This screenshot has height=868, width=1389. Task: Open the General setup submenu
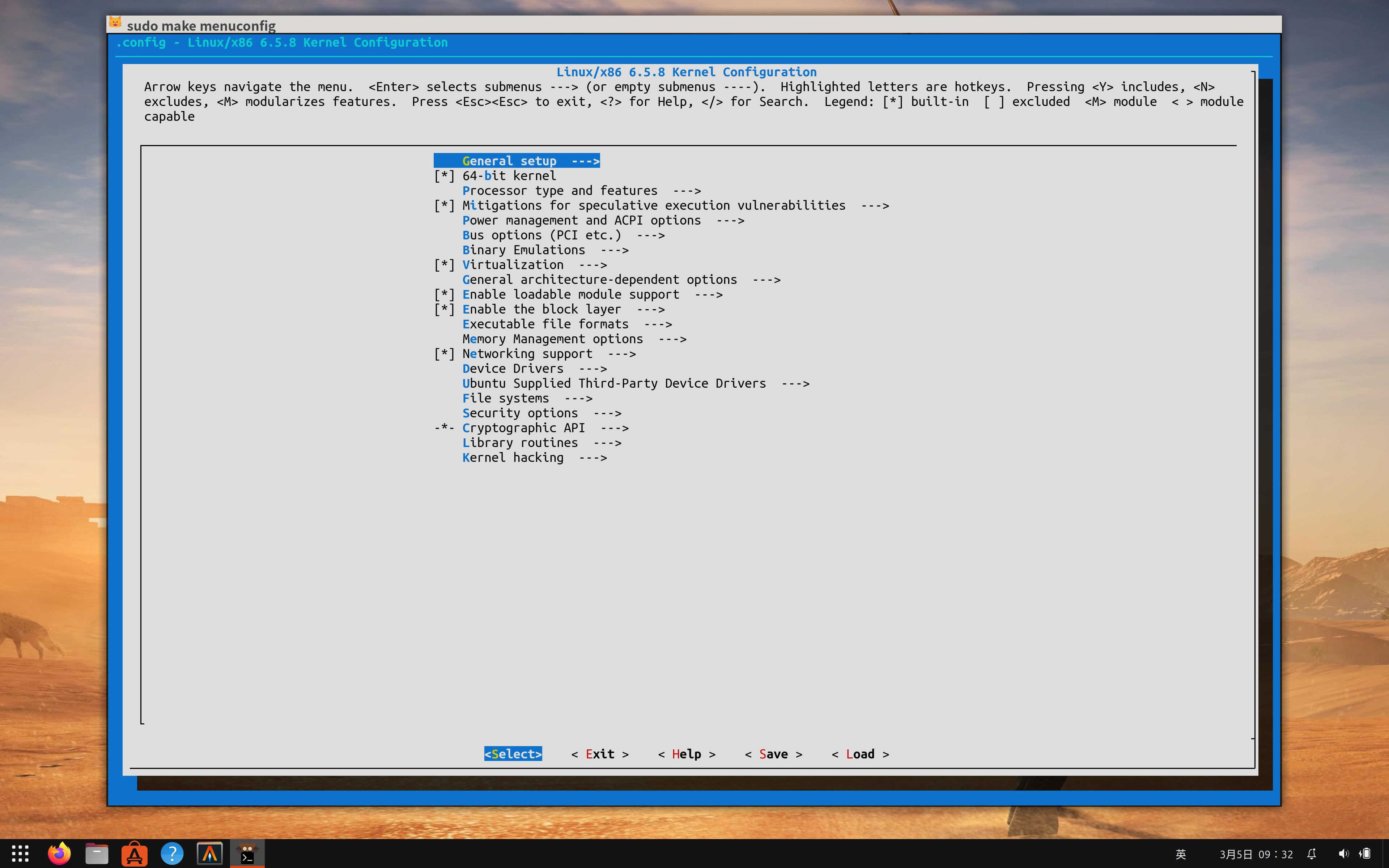[x=510, y=161]
